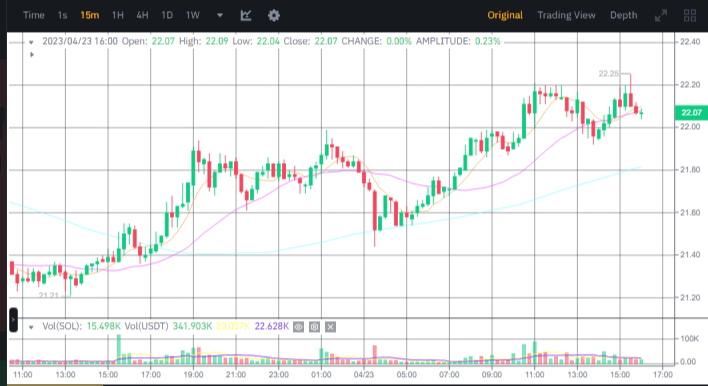Open the technical indicators chart icon
Image resolution: width=708 pixels, height=386 pixels.
(x=246, y=15)
